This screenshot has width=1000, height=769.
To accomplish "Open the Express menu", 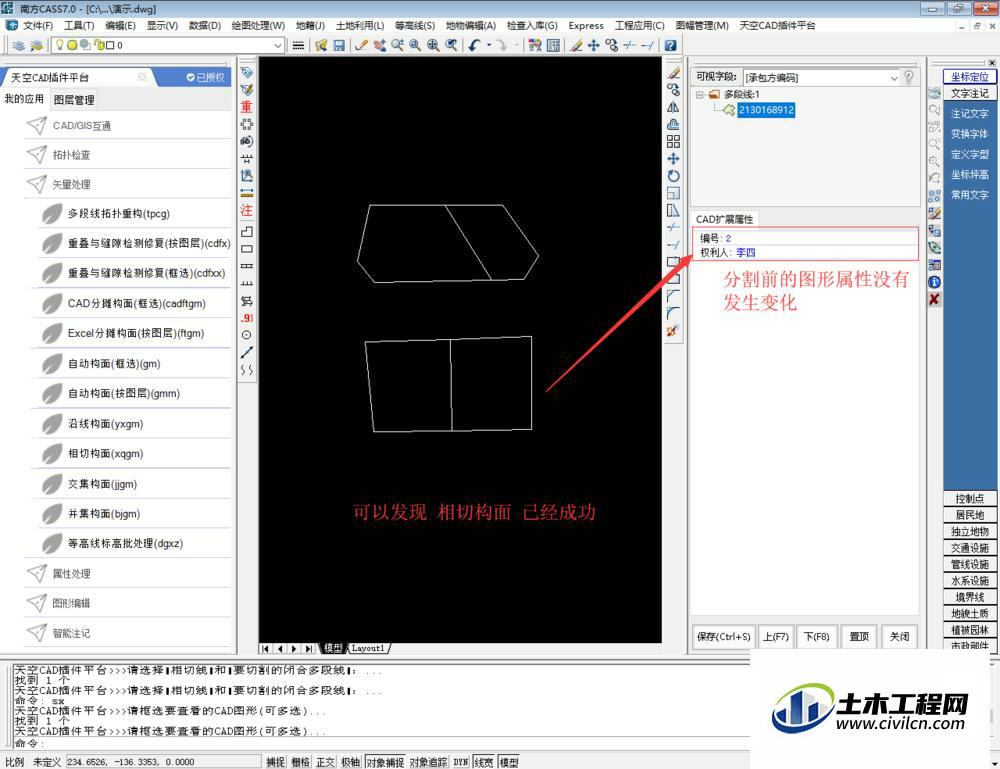I will [x=585, y=26].
